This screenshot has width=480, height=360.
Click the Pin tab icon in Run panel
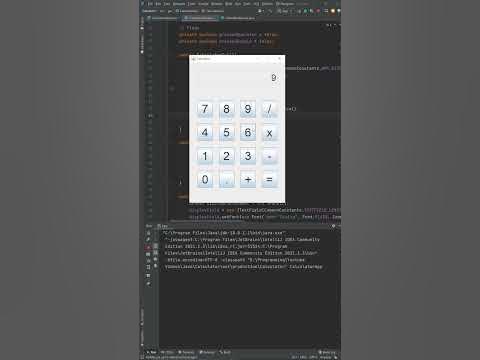pyautogui.click(x=148, y=284)
